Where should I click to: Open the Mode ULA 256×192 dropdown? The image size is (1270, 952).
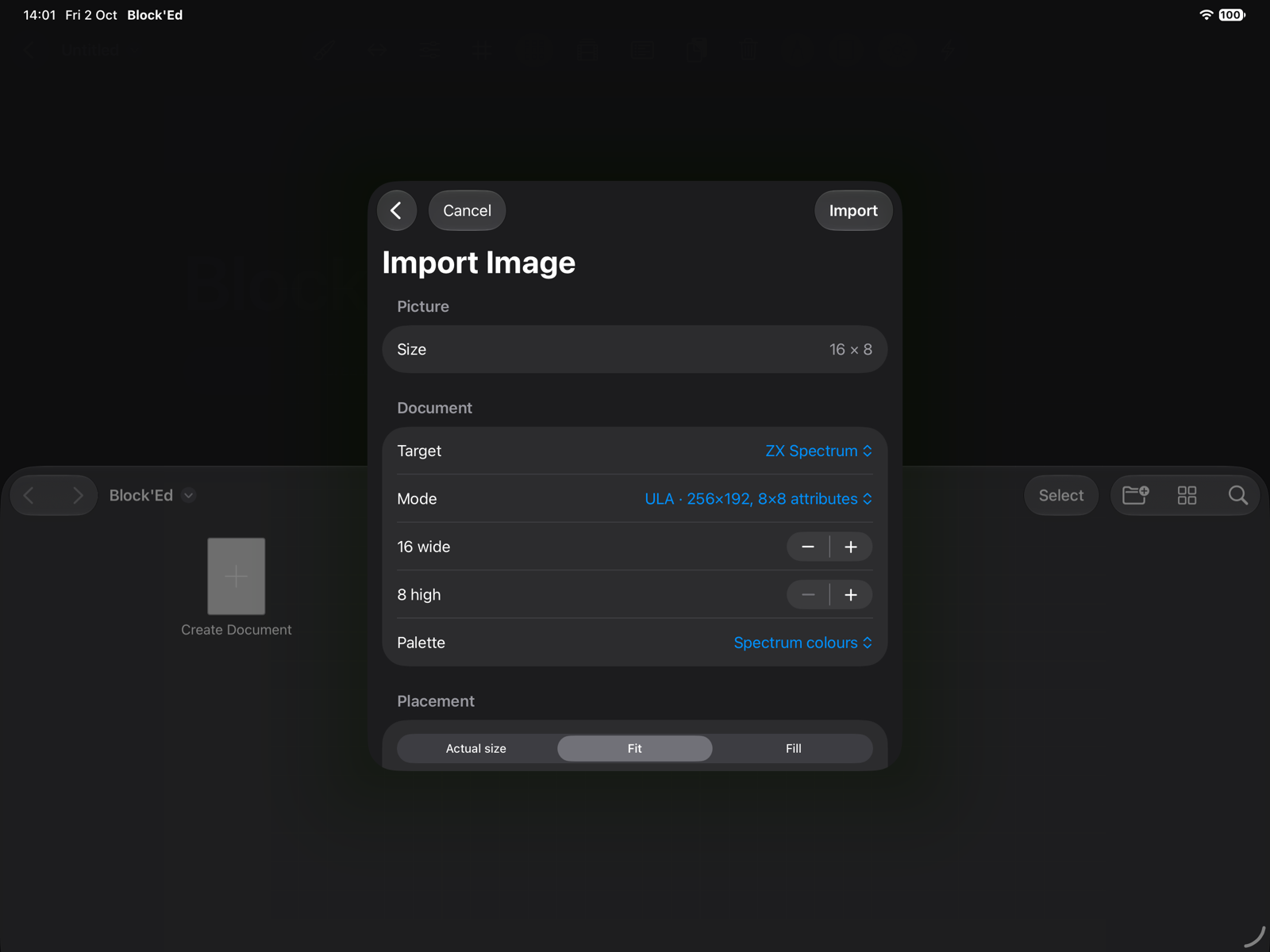tap(758, 498)
